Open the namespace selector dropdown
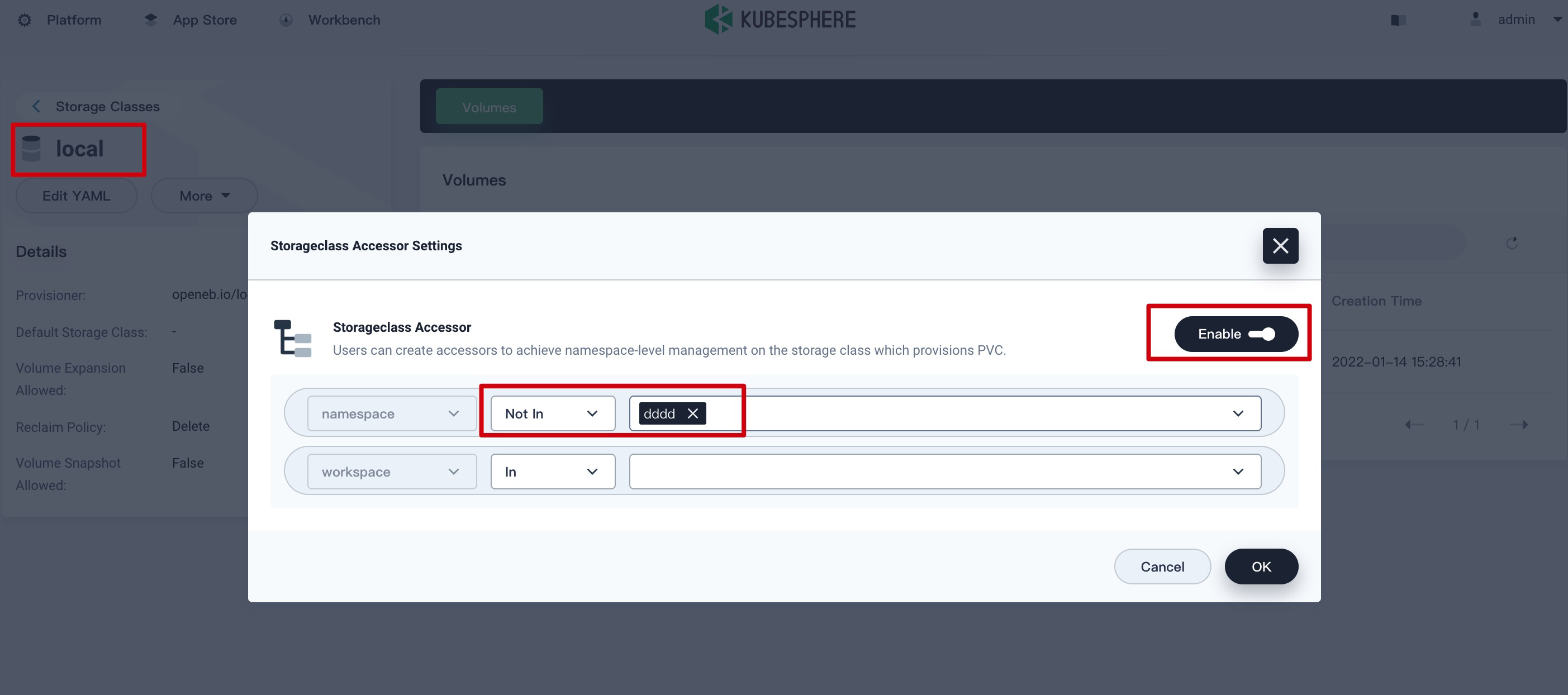 point(391,413)
